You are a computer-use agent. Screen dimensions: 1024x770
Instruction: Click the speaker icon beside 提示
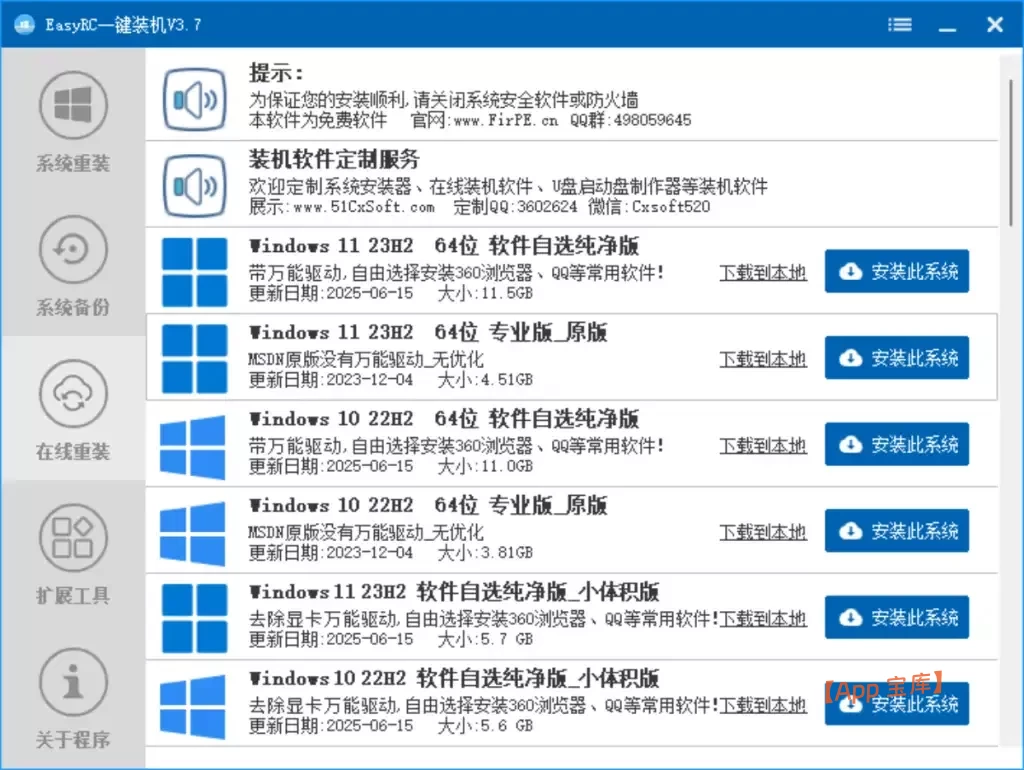point(193,97)
